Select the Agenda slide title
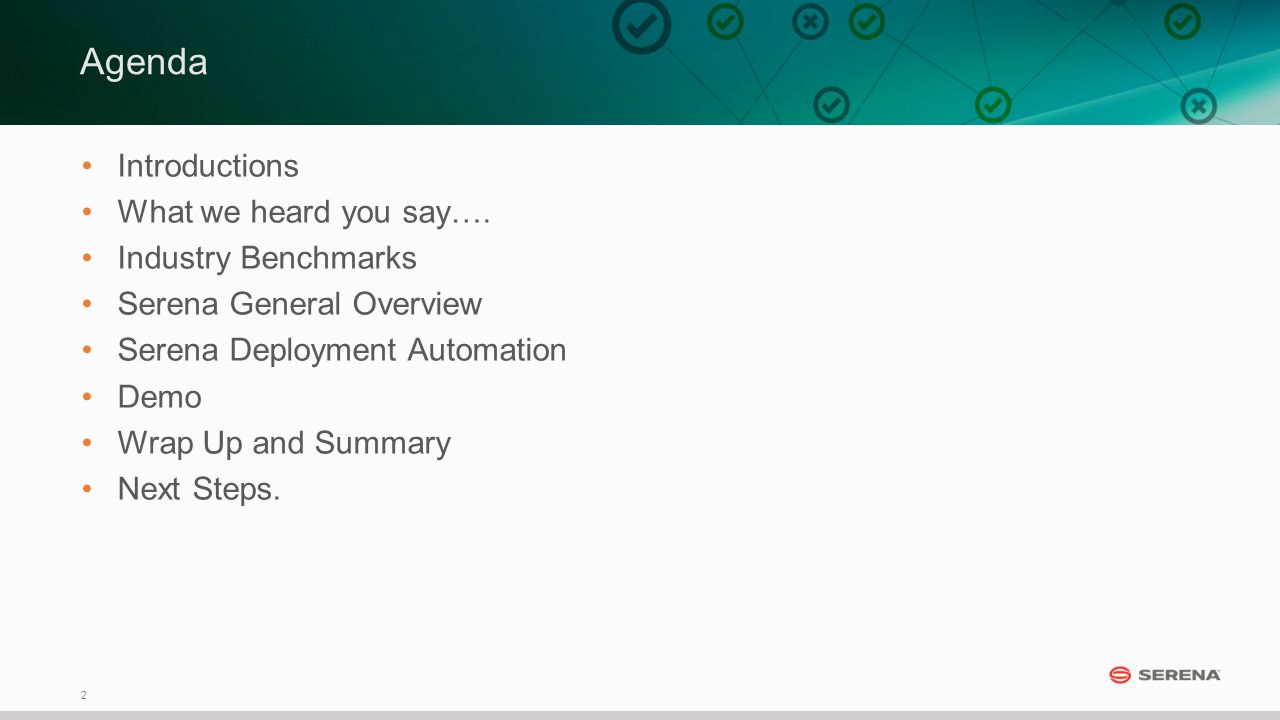 coord(144,62)
